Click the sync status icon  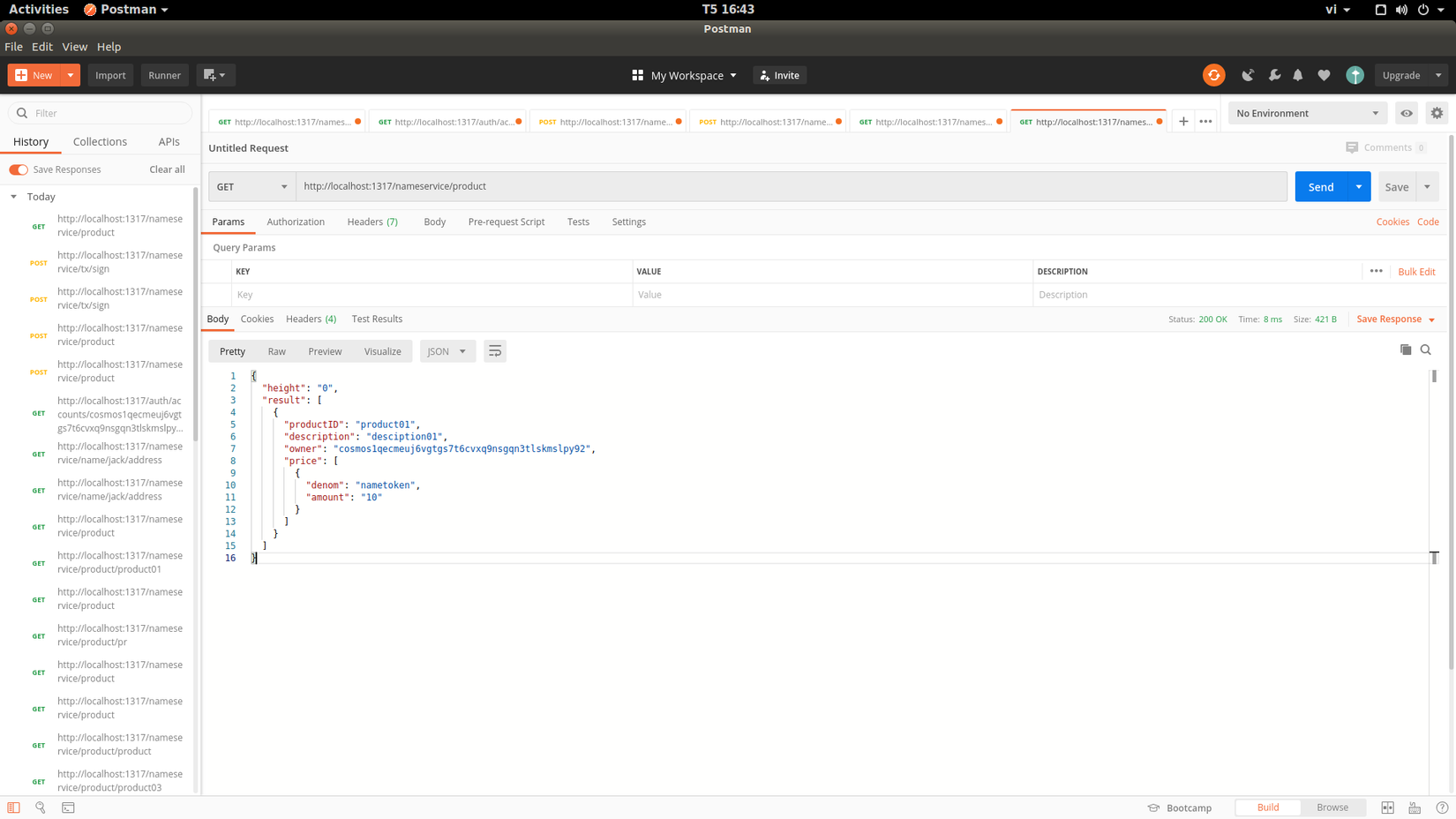pos(1213,75)
